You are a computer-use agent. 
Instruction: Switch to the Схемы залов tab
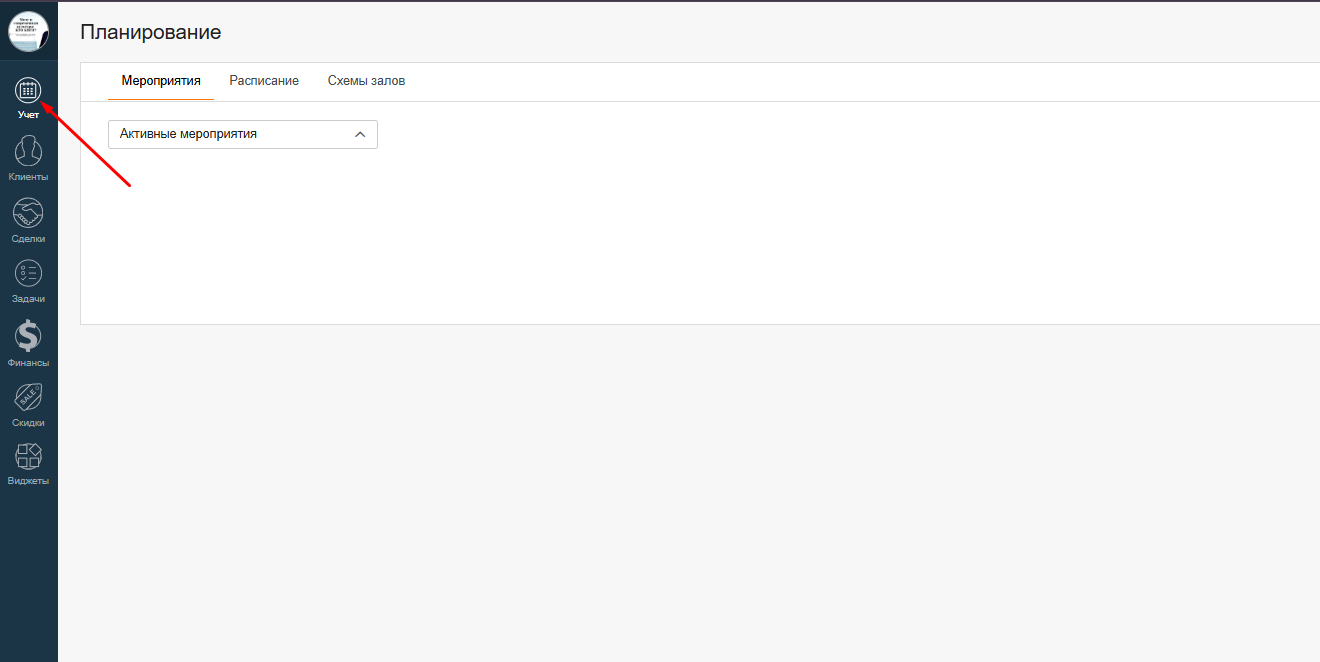point(366,81)
